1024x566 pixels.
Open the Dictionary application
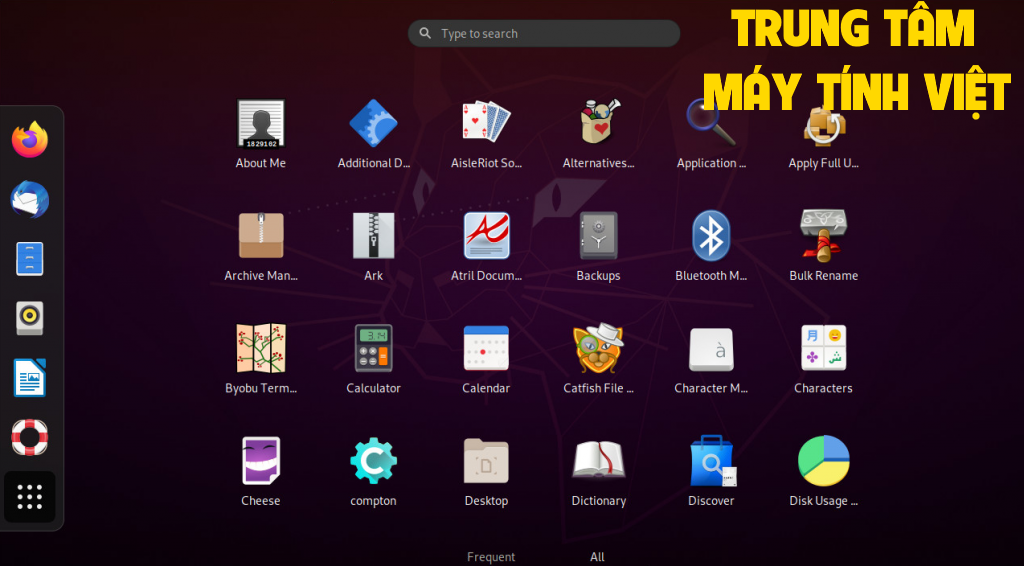[x=598, y=462]
